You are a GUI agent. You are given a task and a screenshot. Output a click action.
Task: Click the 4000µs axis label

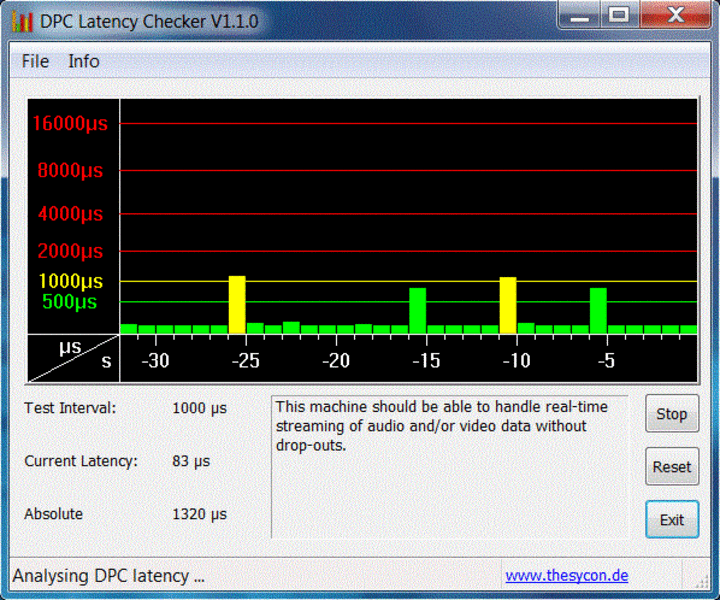click(x=70, y=214)
